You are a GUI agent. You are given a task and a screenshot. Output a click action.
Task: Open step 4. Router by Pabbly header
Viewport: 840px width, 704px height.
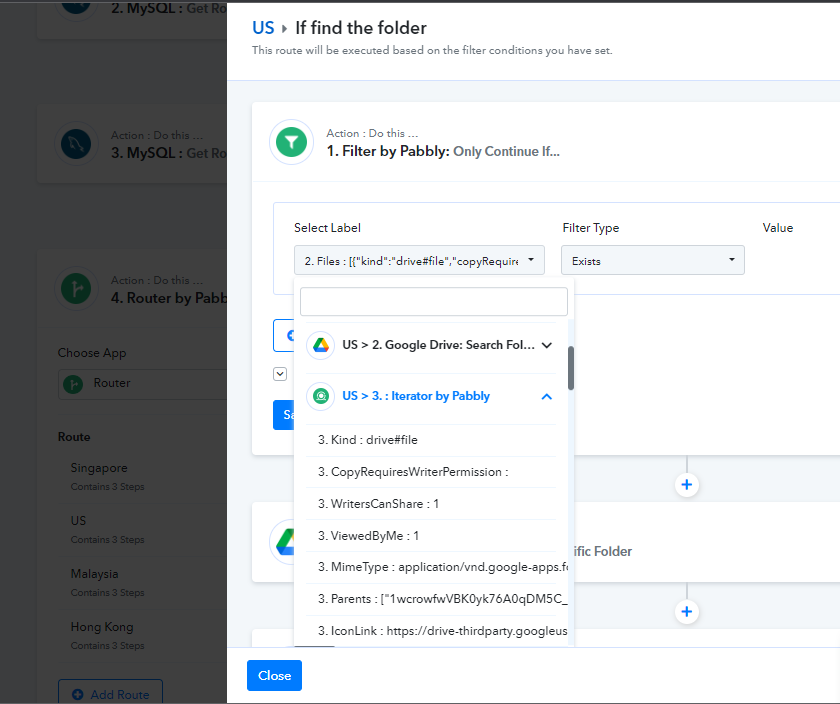(132, 289)
